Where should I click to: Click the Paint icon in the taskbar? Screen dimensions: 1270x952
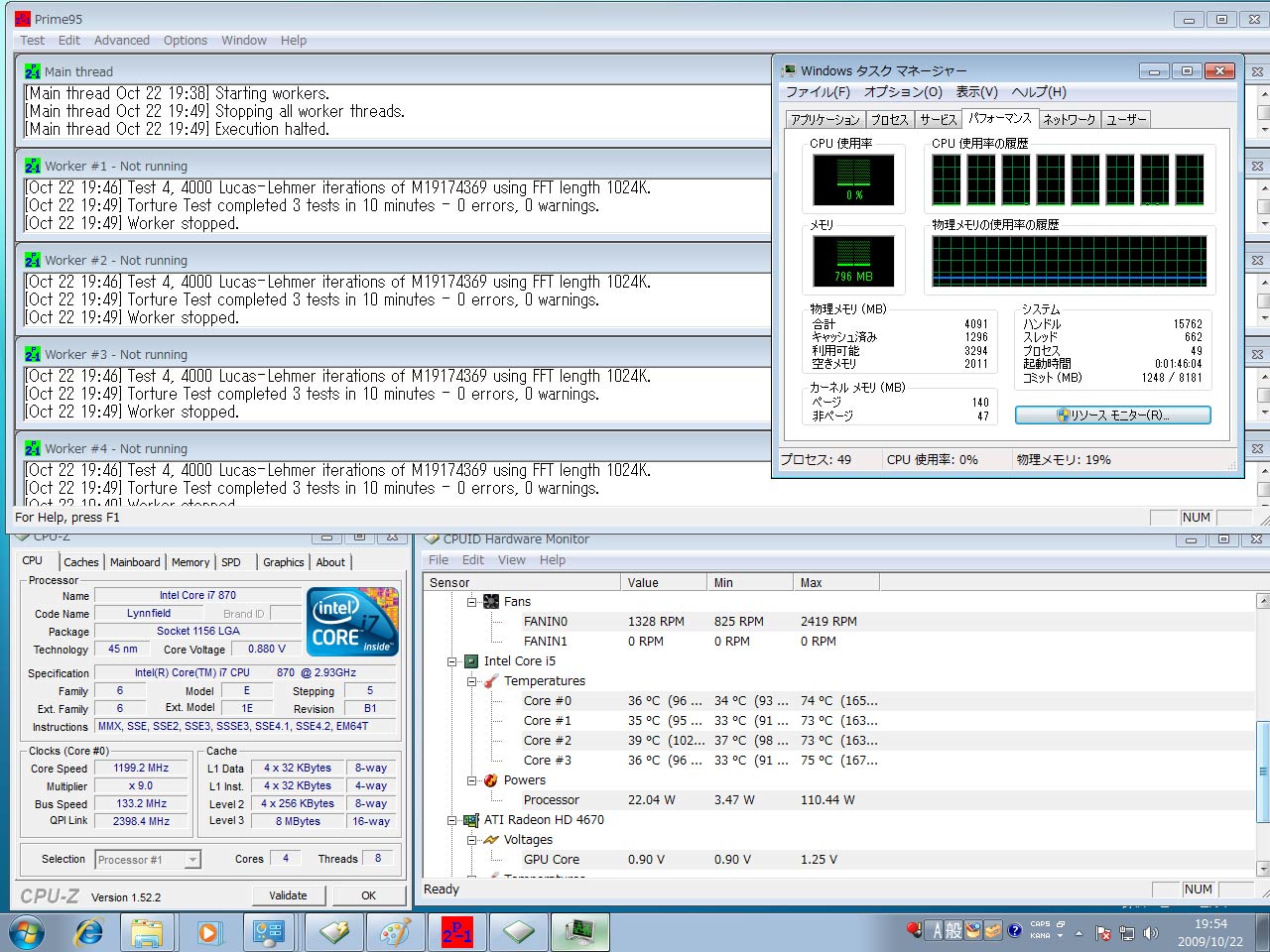click(395, 932)
